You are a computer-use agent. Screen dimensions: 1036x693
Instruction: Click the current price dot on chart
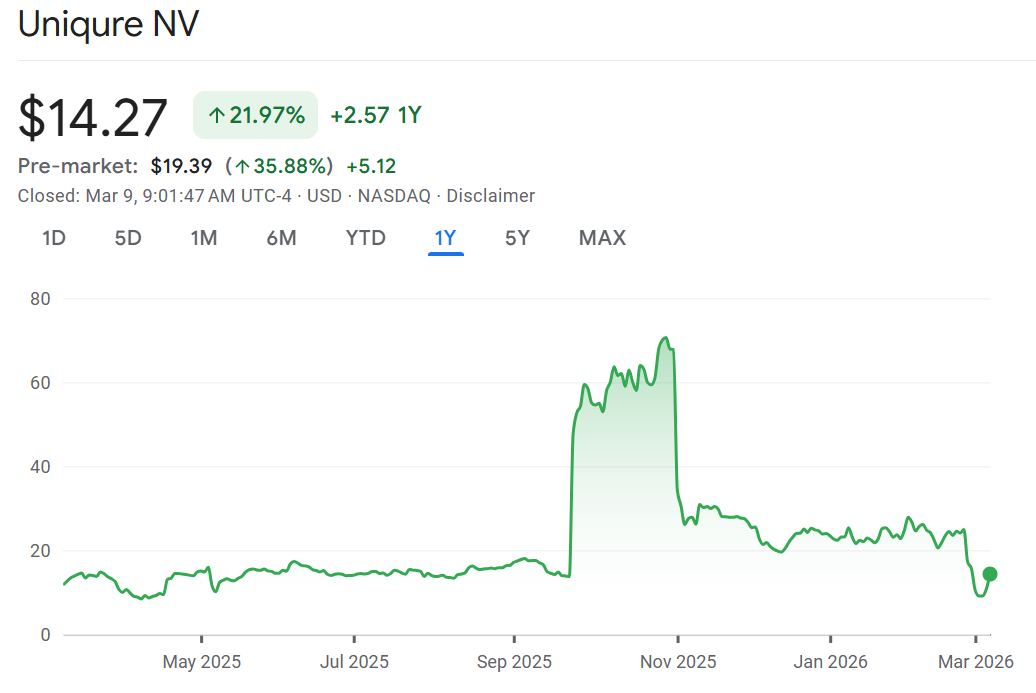(990, 574)
